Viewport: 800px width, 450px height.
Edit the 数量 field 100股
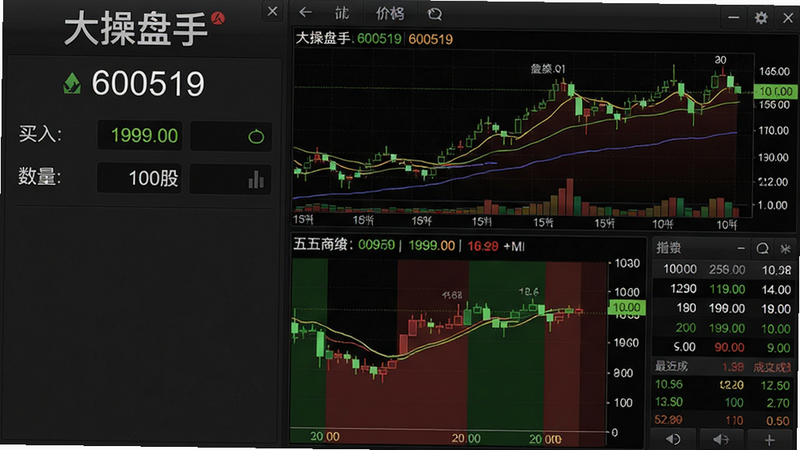tap(139, 178)
